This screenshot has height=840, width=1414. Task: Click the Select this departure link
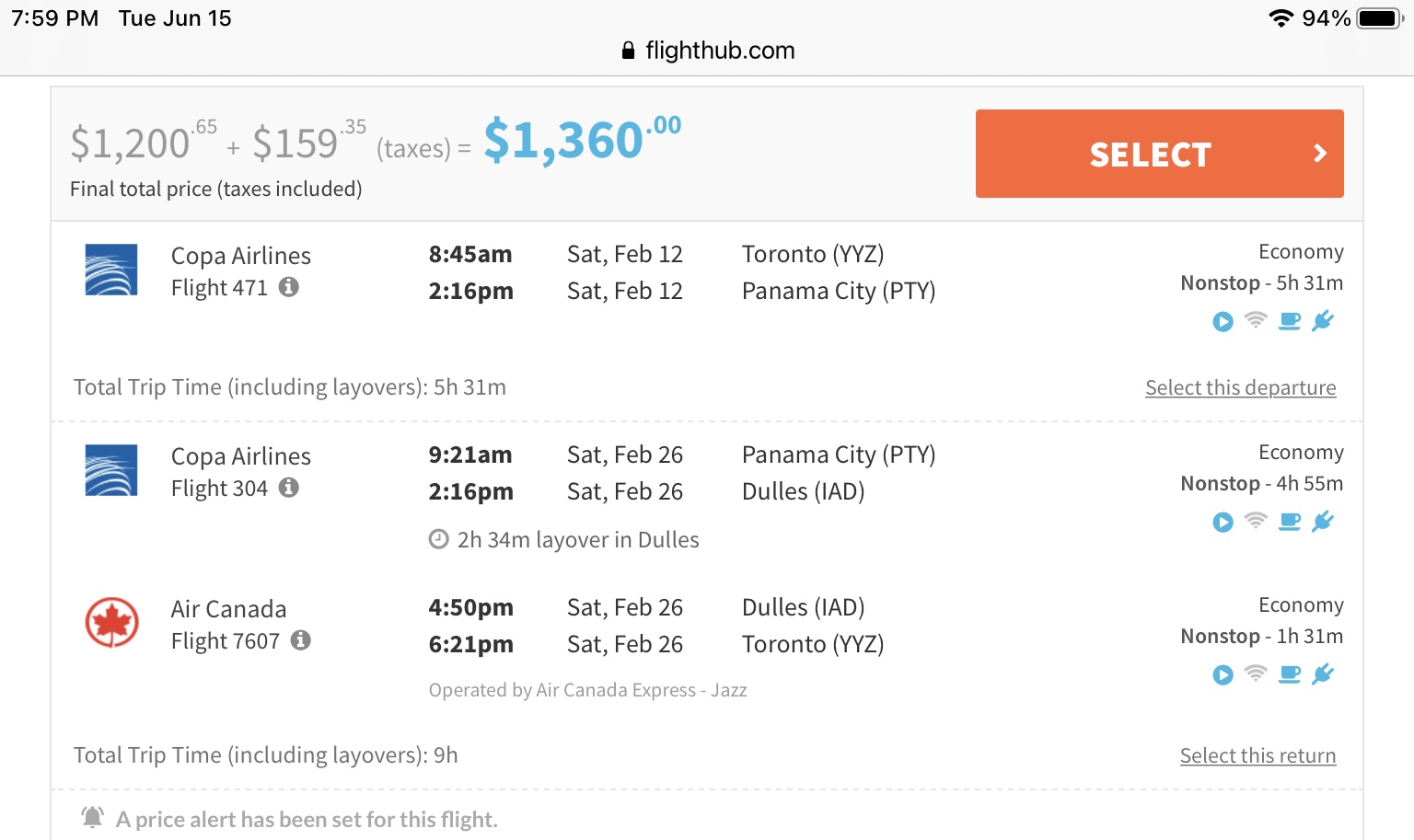coord(1240,387)
